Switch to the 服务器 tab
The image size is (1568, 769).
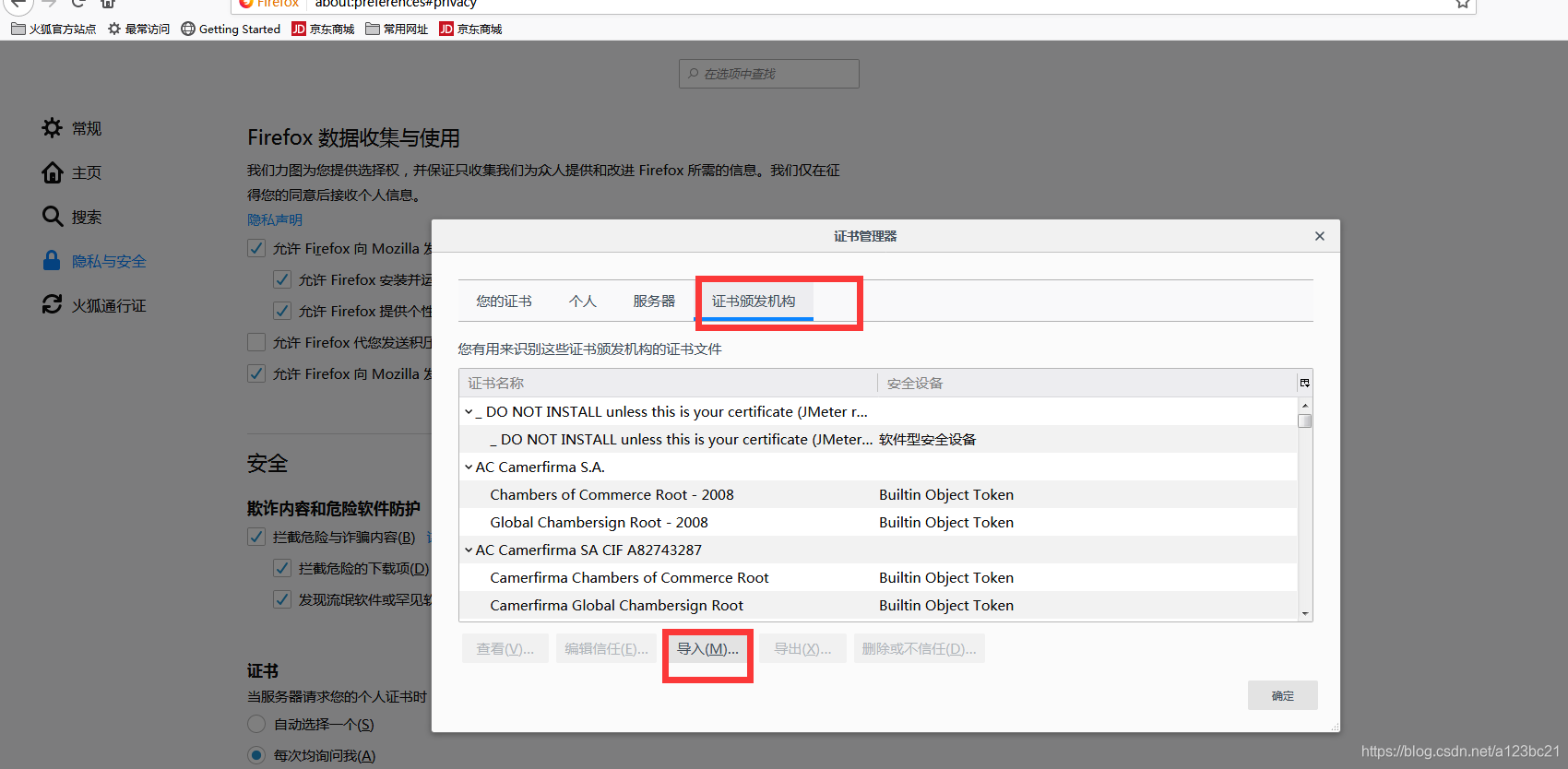pos(654,302)
